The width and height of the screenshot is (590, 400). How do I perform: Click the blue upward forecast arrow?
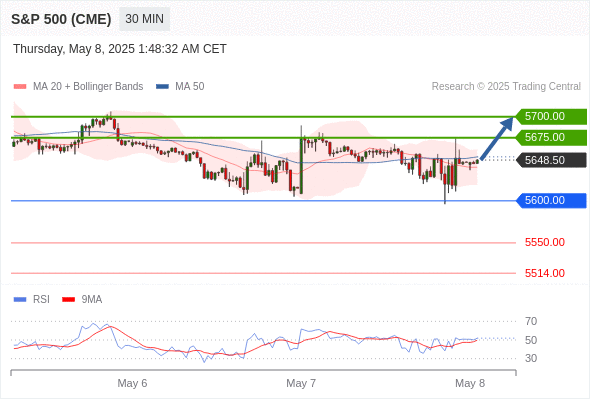(x=497, y=139)
